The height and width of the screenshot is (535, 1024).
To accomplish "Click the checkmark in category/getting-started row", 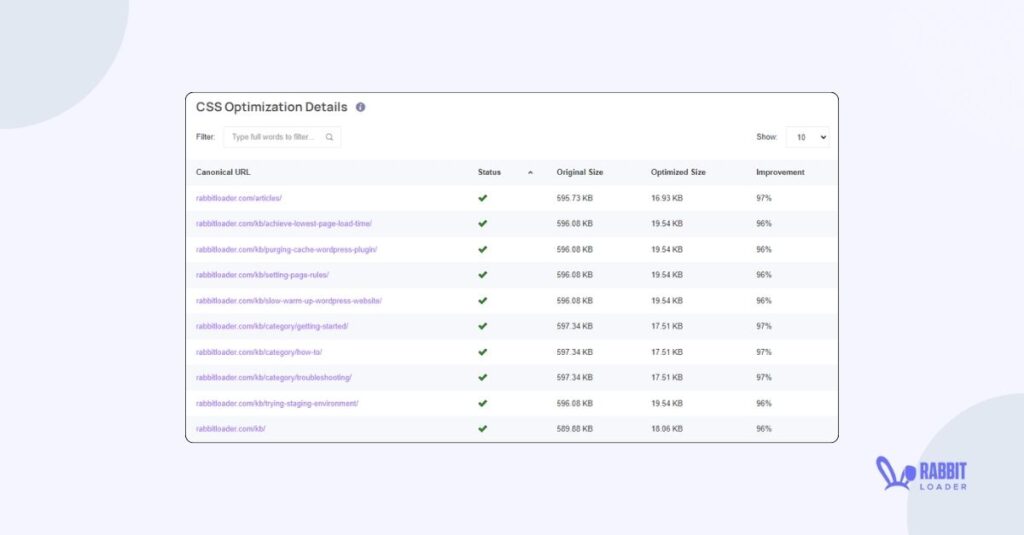I will point(483,326).
